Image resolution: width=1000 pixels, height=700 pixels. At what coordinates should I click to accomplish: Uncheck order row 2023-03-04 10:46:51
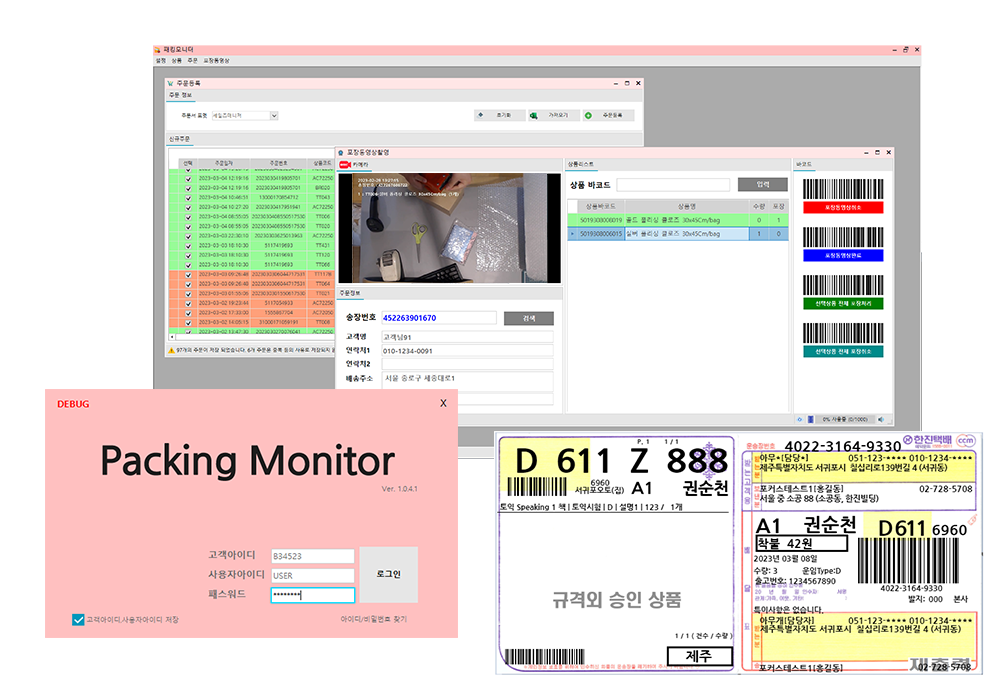coord(188,198)
